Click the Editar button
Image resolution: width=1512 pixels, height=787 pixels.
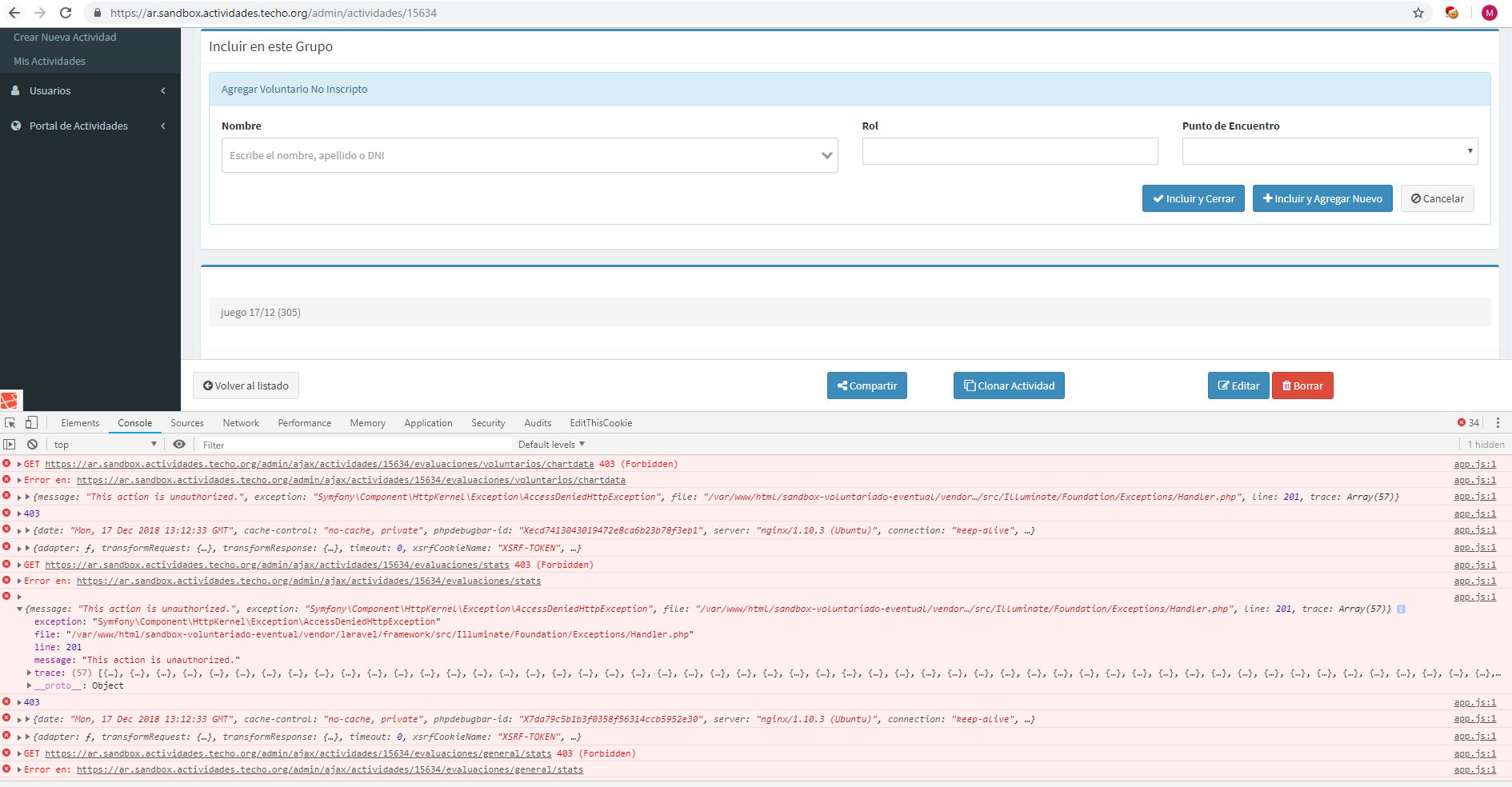tap(1238, 386)
